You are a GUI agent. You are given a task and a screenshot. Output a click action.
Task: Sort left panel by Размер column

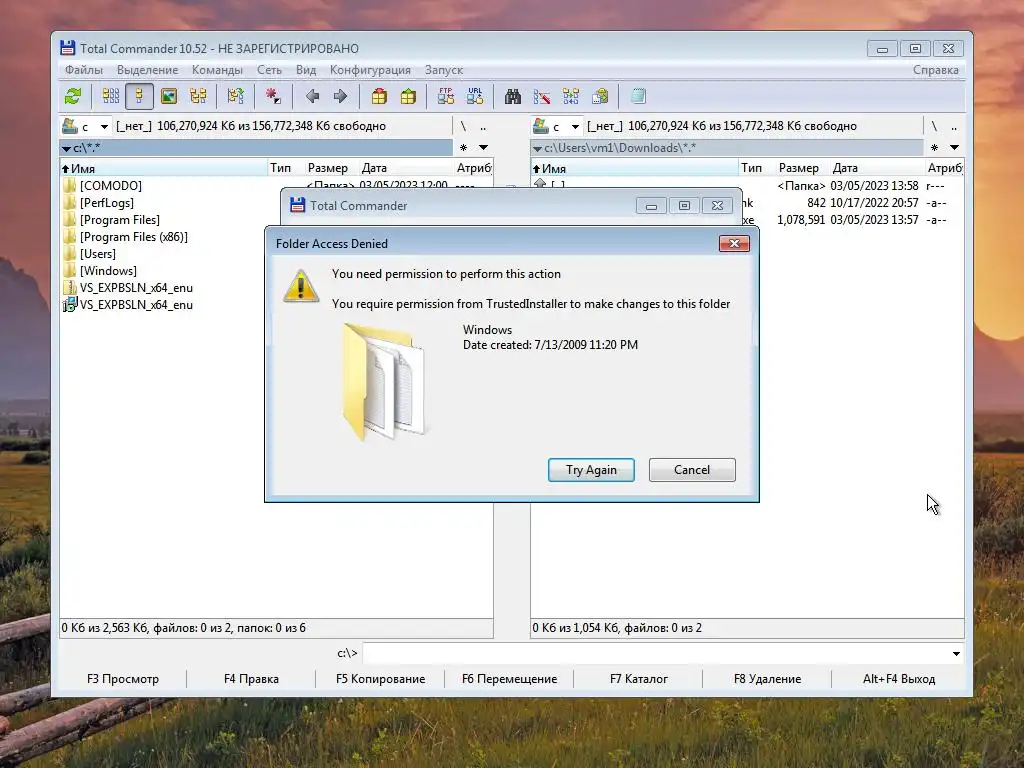(327, 168)
